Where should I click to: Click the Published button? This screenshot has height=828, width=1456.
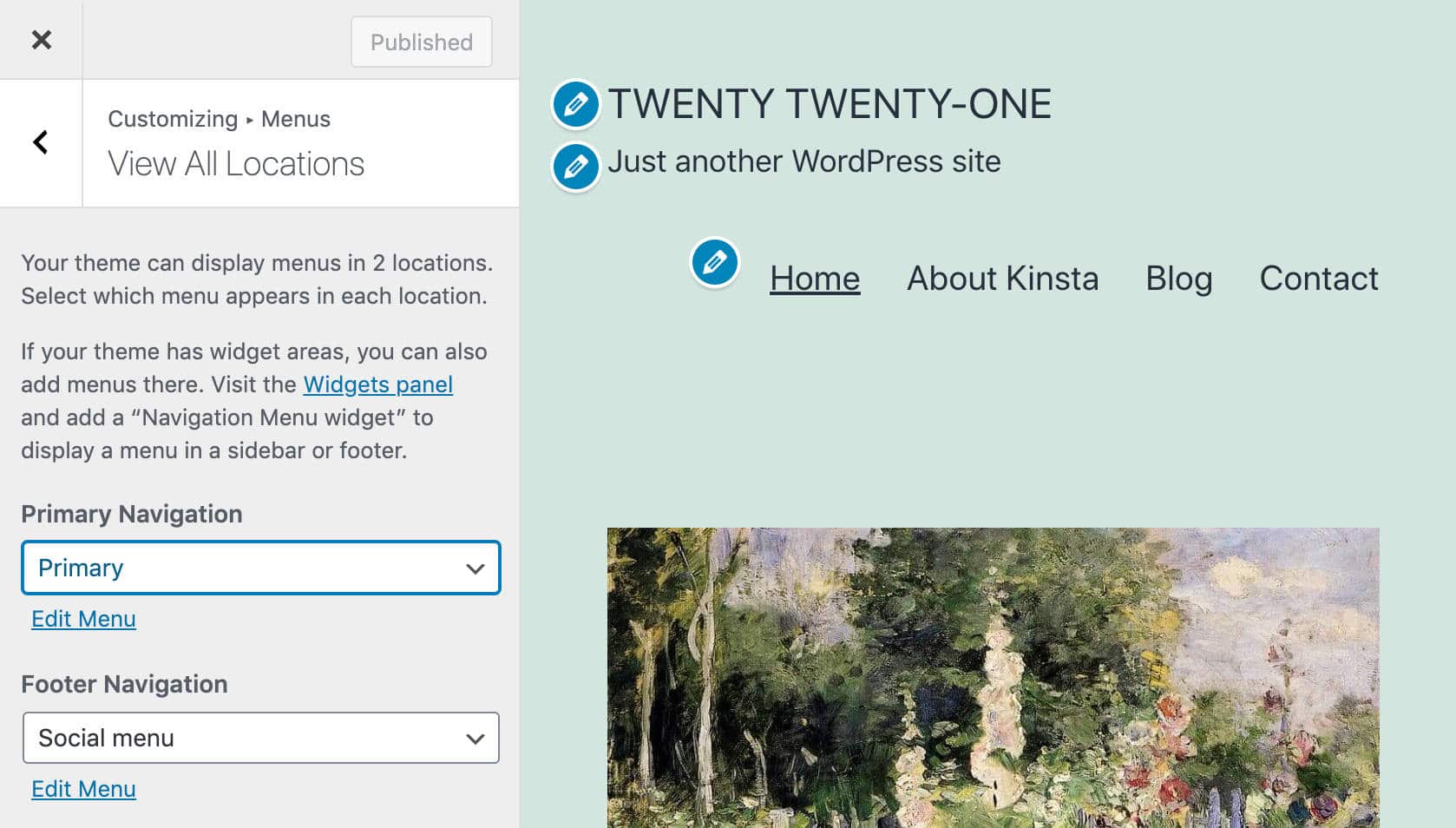point(421,42)
